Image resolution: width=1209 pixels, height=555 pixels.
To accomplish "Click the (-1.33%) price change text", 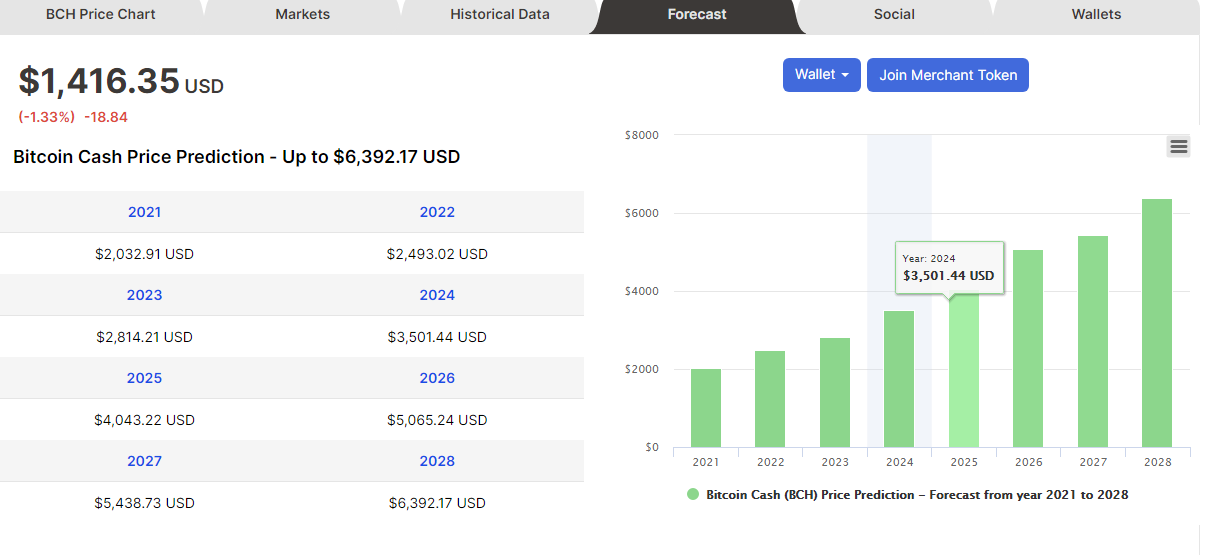I will click(46, 117).
